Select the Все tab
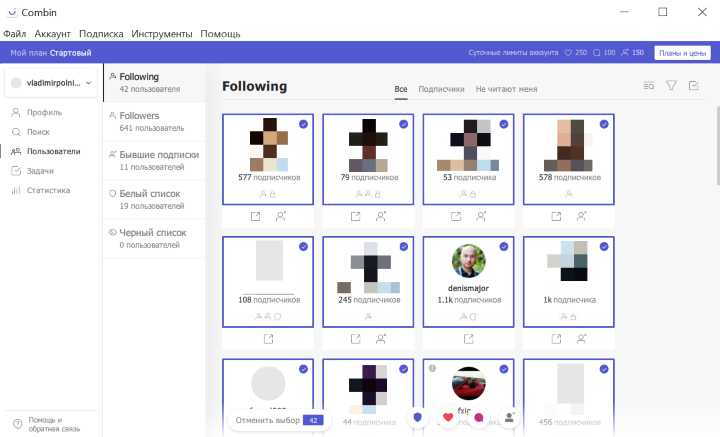 401,89
